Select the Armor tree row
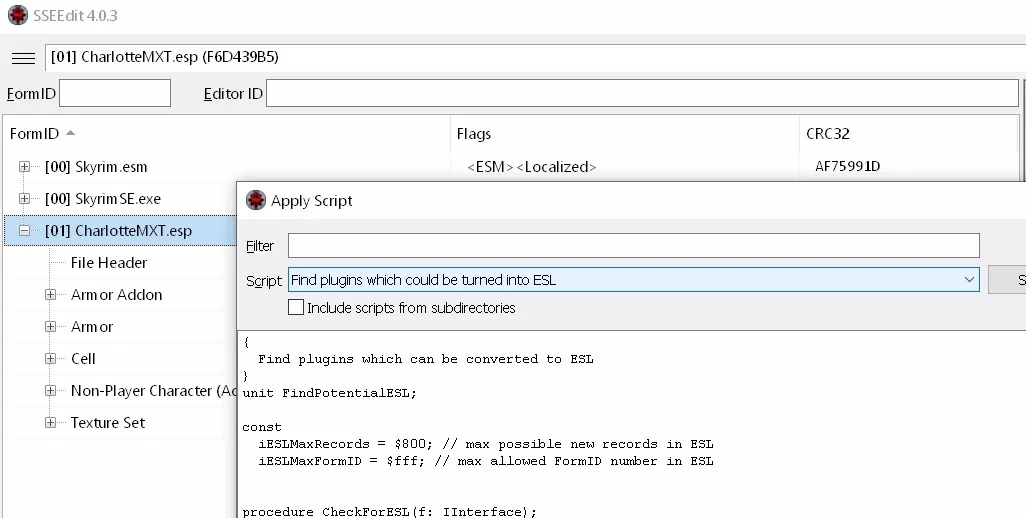 tap(92, 327)
